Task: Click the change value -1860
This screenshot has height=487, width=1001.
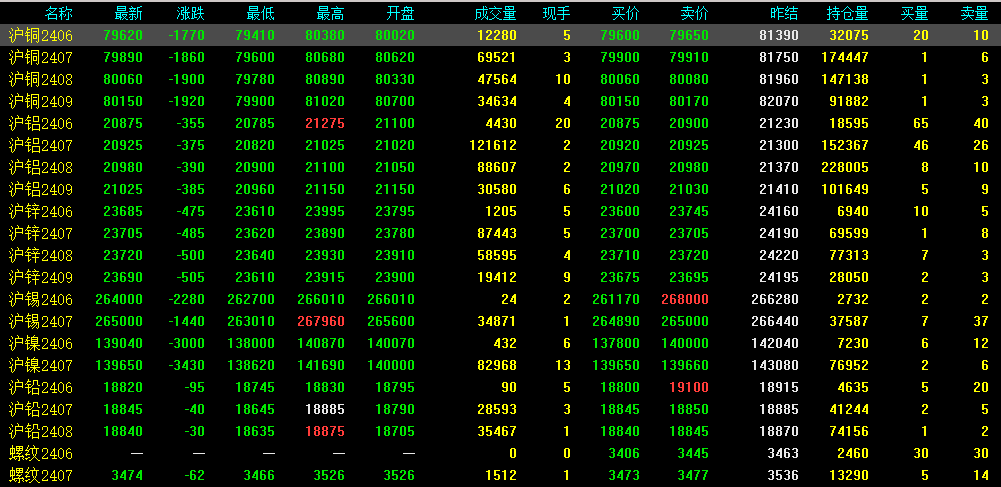Action: (186, 57)
